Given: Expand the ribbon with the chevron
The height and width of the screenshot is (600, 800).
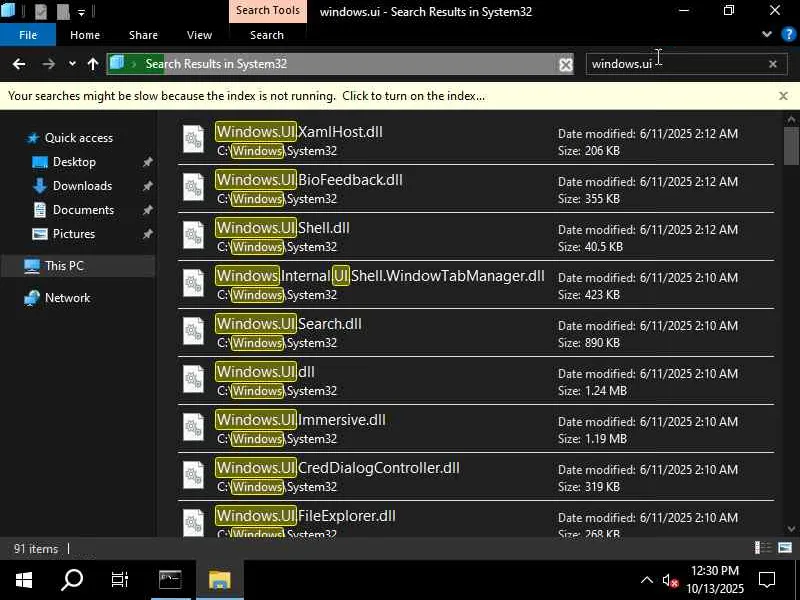Looking at the screenshot, I should (x=766, y=34).
